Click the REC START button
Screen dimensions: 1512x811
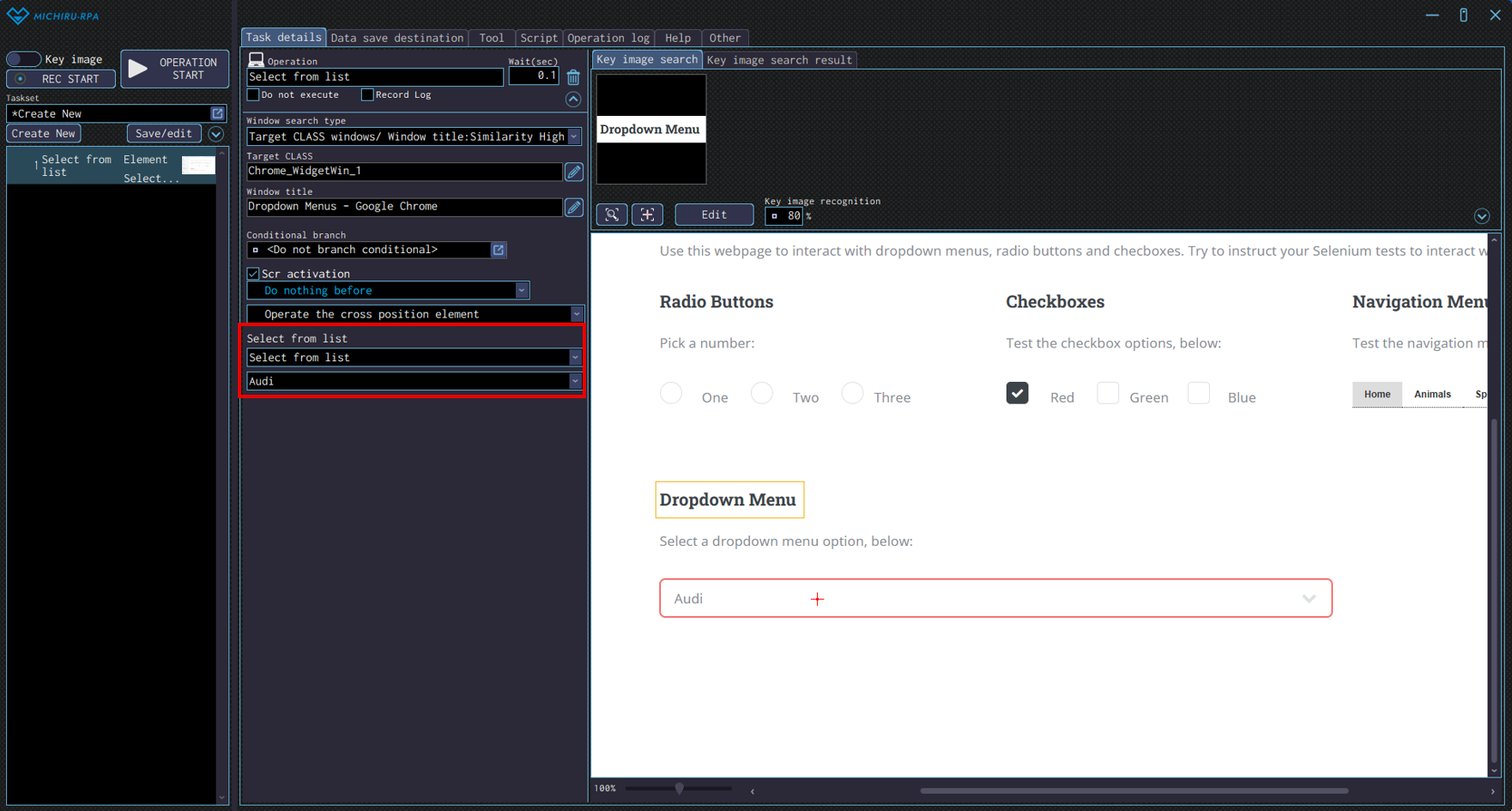click(x=61, y=79)
